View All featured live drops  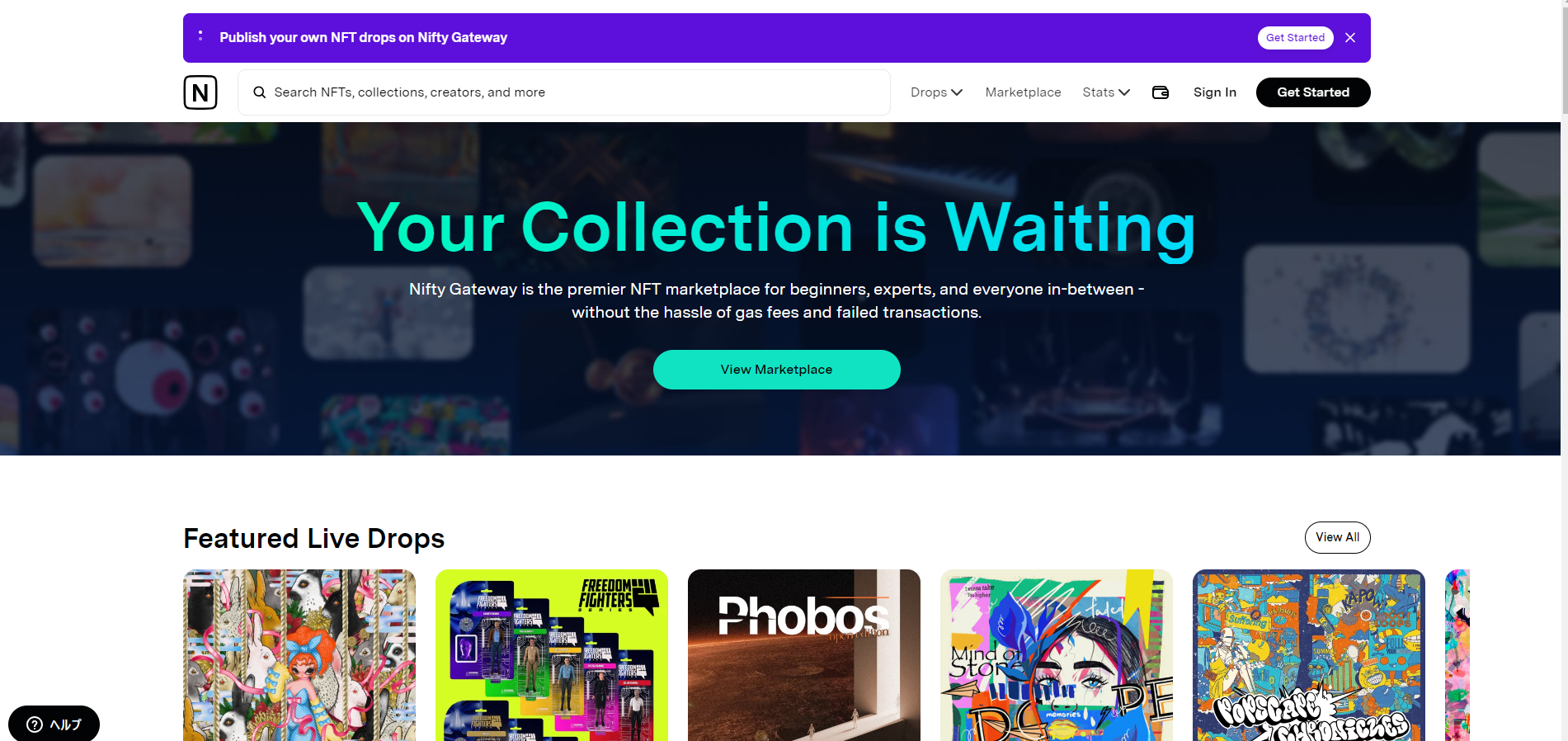pos(1337,537)
